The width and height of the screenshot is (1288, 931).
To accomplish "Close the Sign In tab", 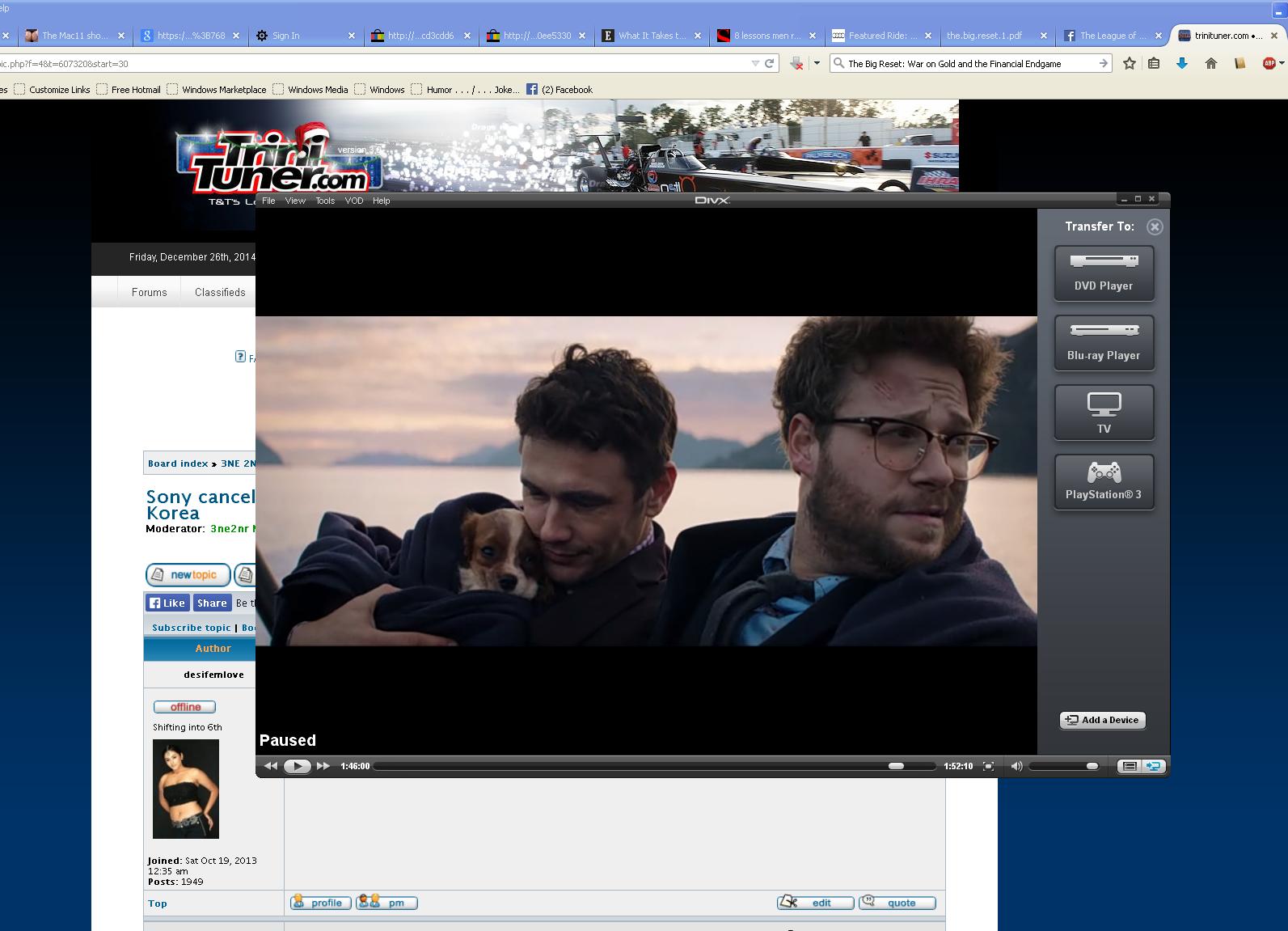I will coord(352,36).
